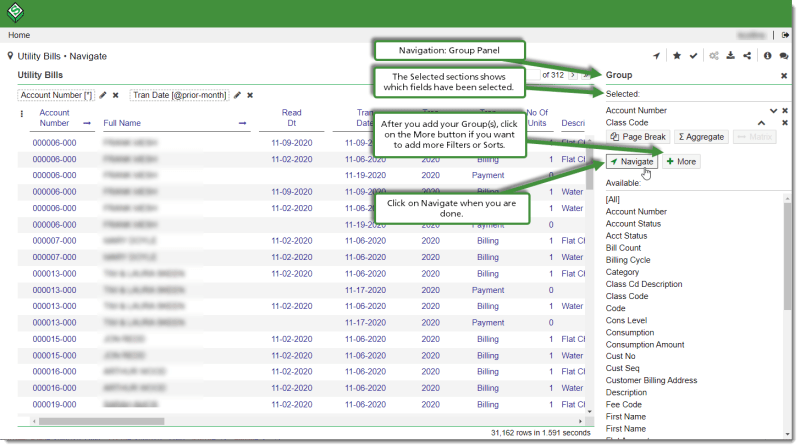Select Class Code in the Available list
The image size is (800, 448).
[x=627, y=296]
